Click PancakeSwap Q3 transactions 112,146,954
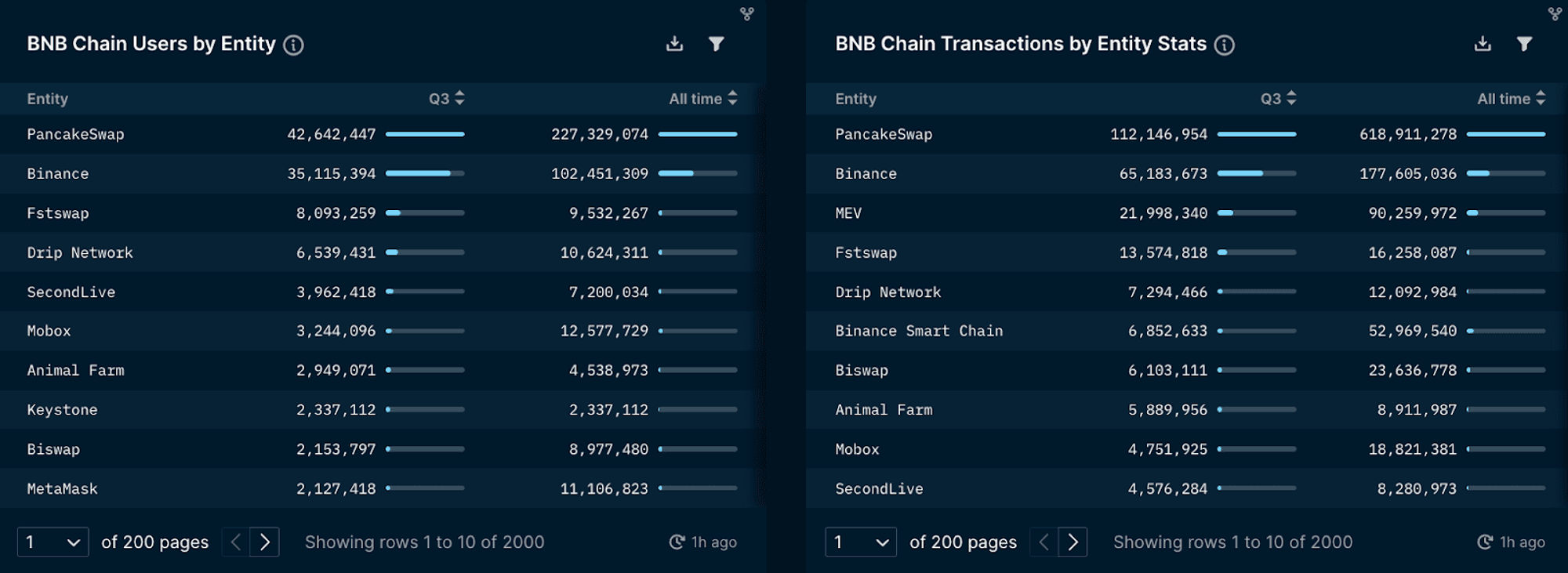1568x573 pixels. (x=1159, y=134)
